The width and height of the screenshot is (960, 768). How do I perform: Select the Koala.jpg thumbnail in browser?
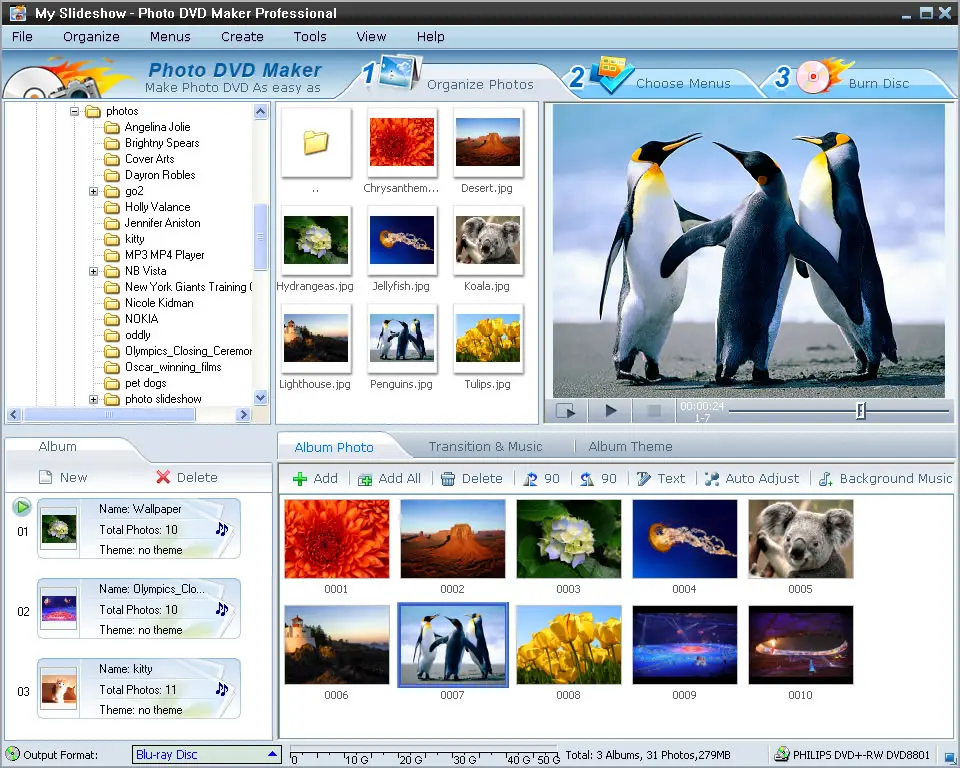point(488,241)
